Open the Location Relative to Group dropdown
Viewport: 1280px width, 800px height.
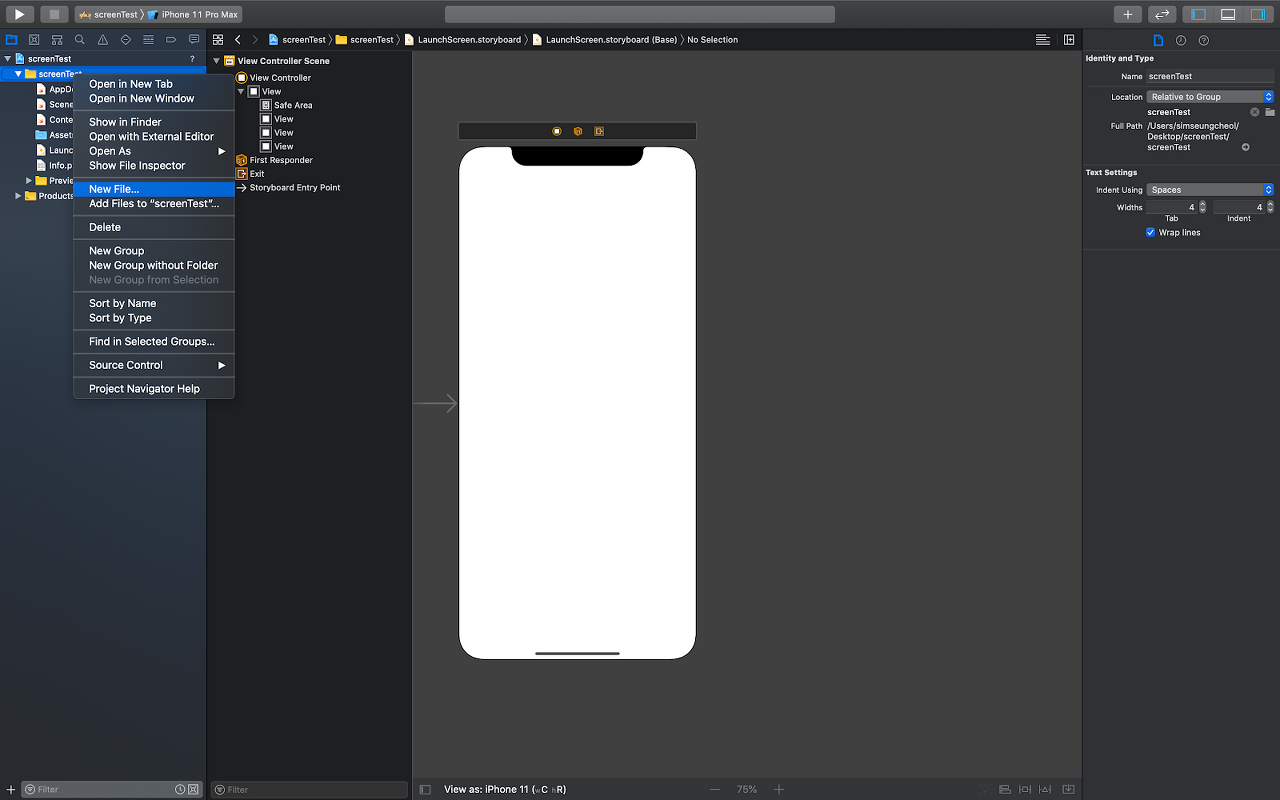pyautogui.click(x=1210, y=97)
